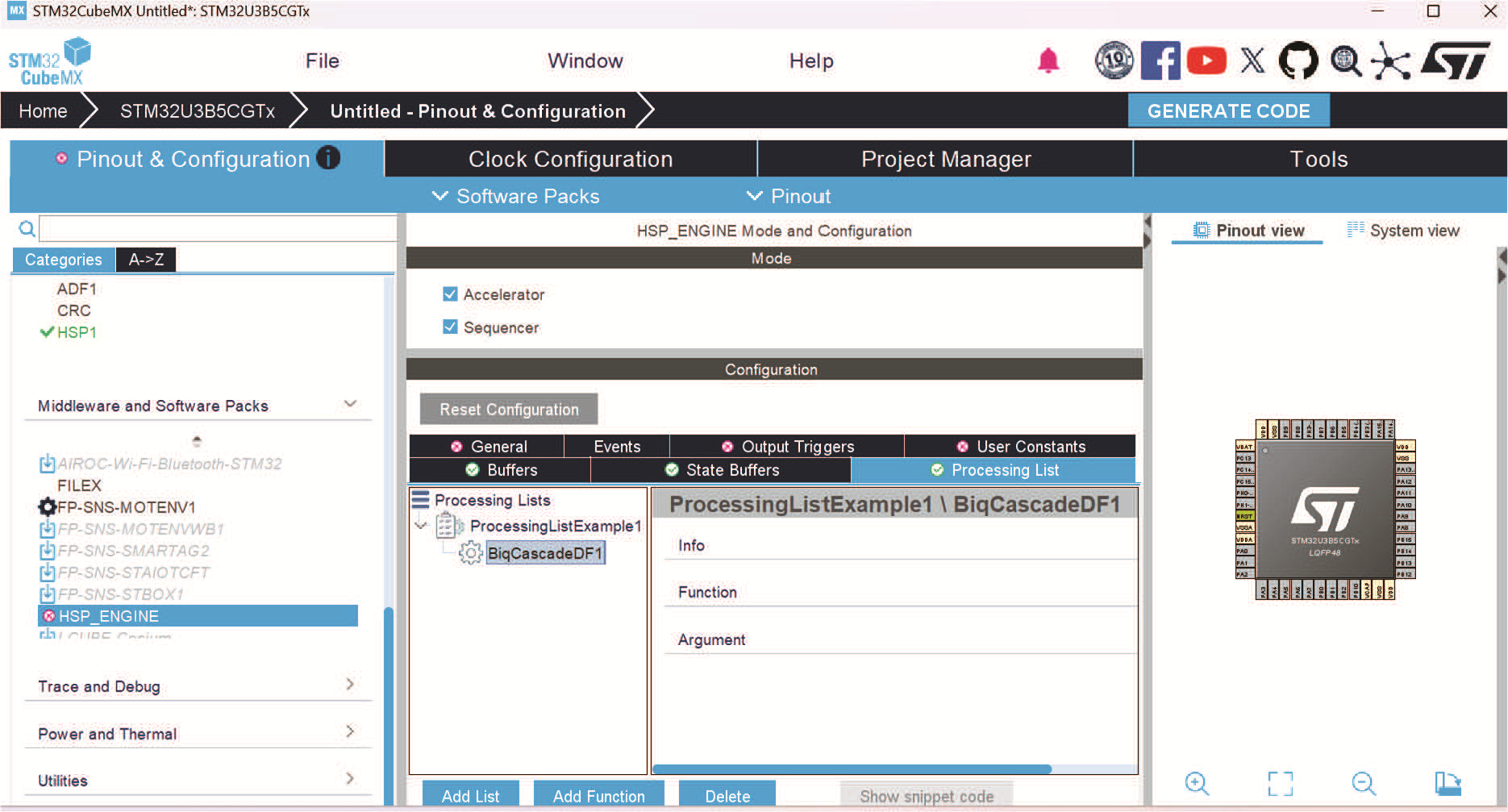Open the User Constants tab
Screen dimensions: 1508x812
(1020, 446)
